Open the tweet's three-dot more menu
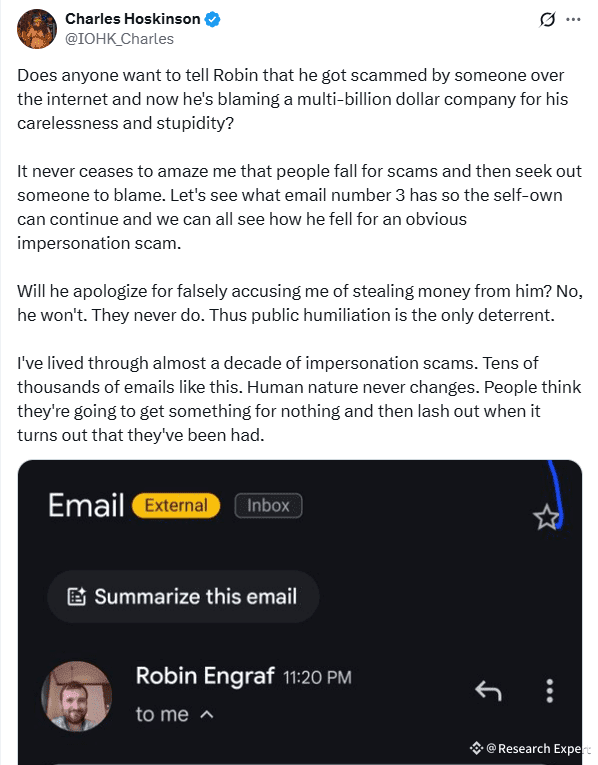This screenshot has height=765, width=598. [573, 20]
